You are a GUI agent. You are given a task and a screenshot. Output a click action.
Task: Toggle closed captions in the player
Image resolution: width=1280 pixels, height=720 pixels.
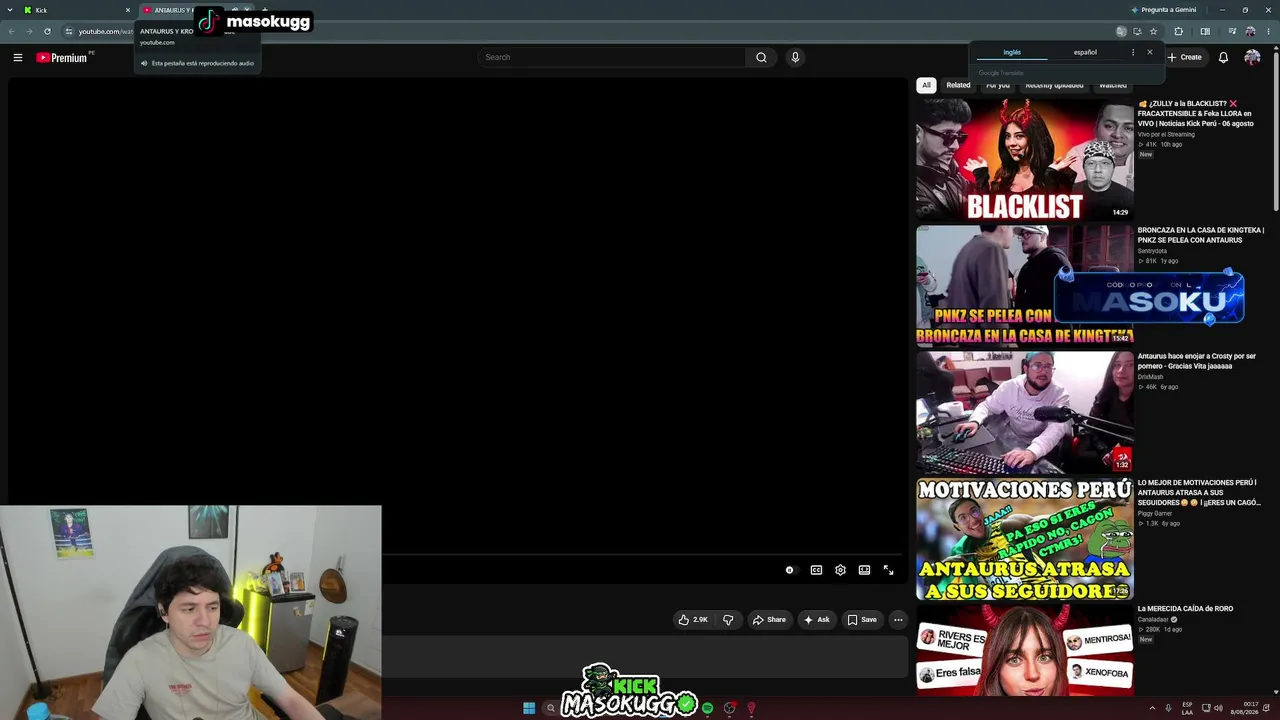pyautogui.click(x=816, y=570)
